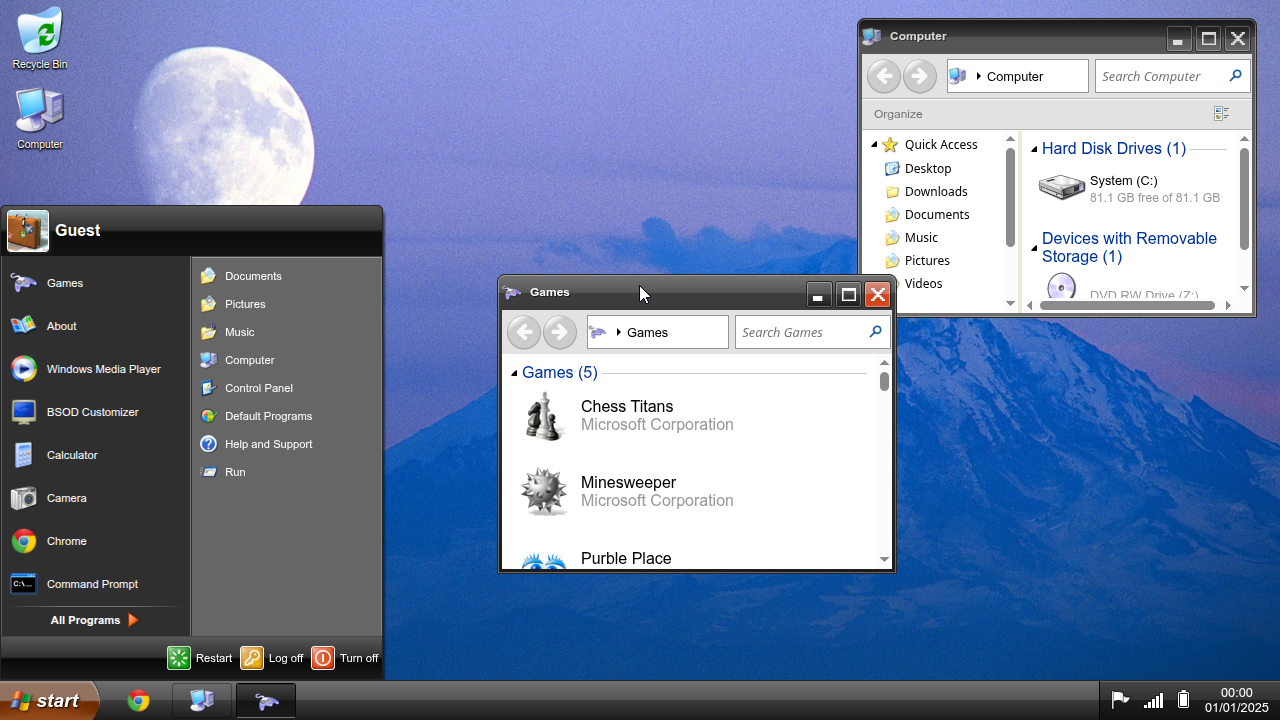Click the Turn off button
Image resolution: width=1280 pixels, height=720 pixels.
tap(345, 657)
